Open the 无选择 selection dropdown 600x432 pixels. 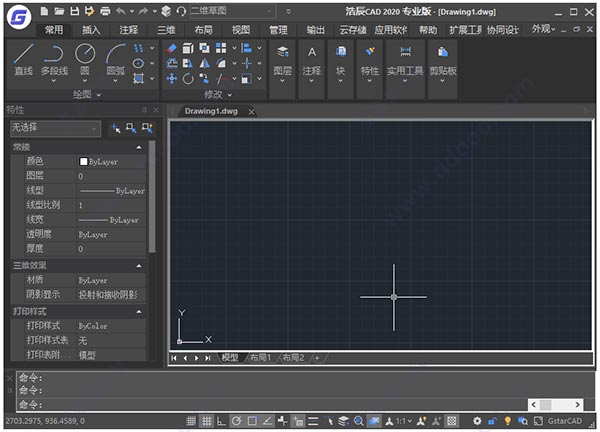click(x=55, y=128)
